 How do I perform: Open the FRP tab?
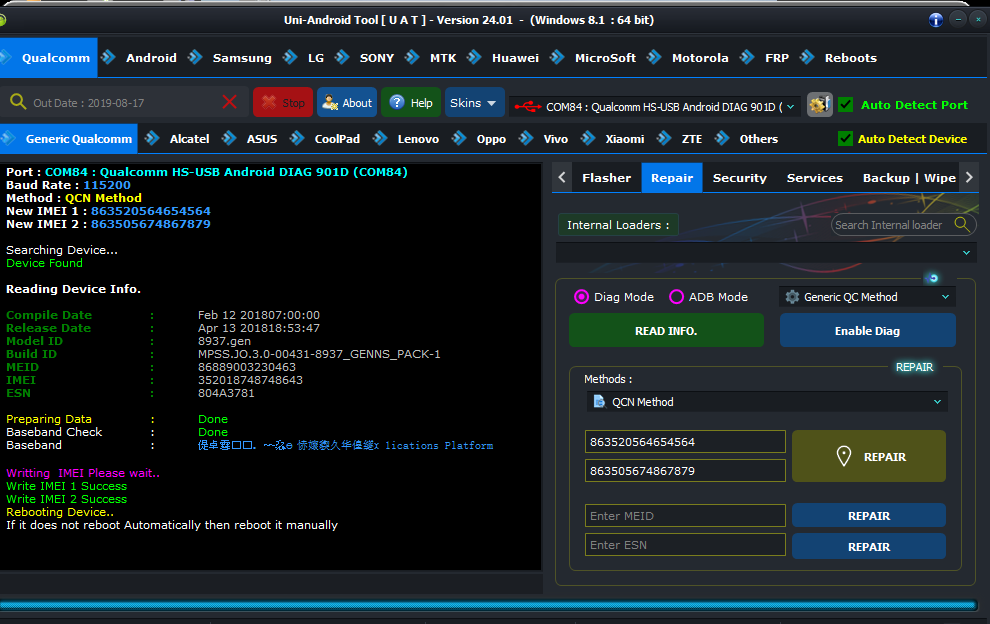click(777, 58)
